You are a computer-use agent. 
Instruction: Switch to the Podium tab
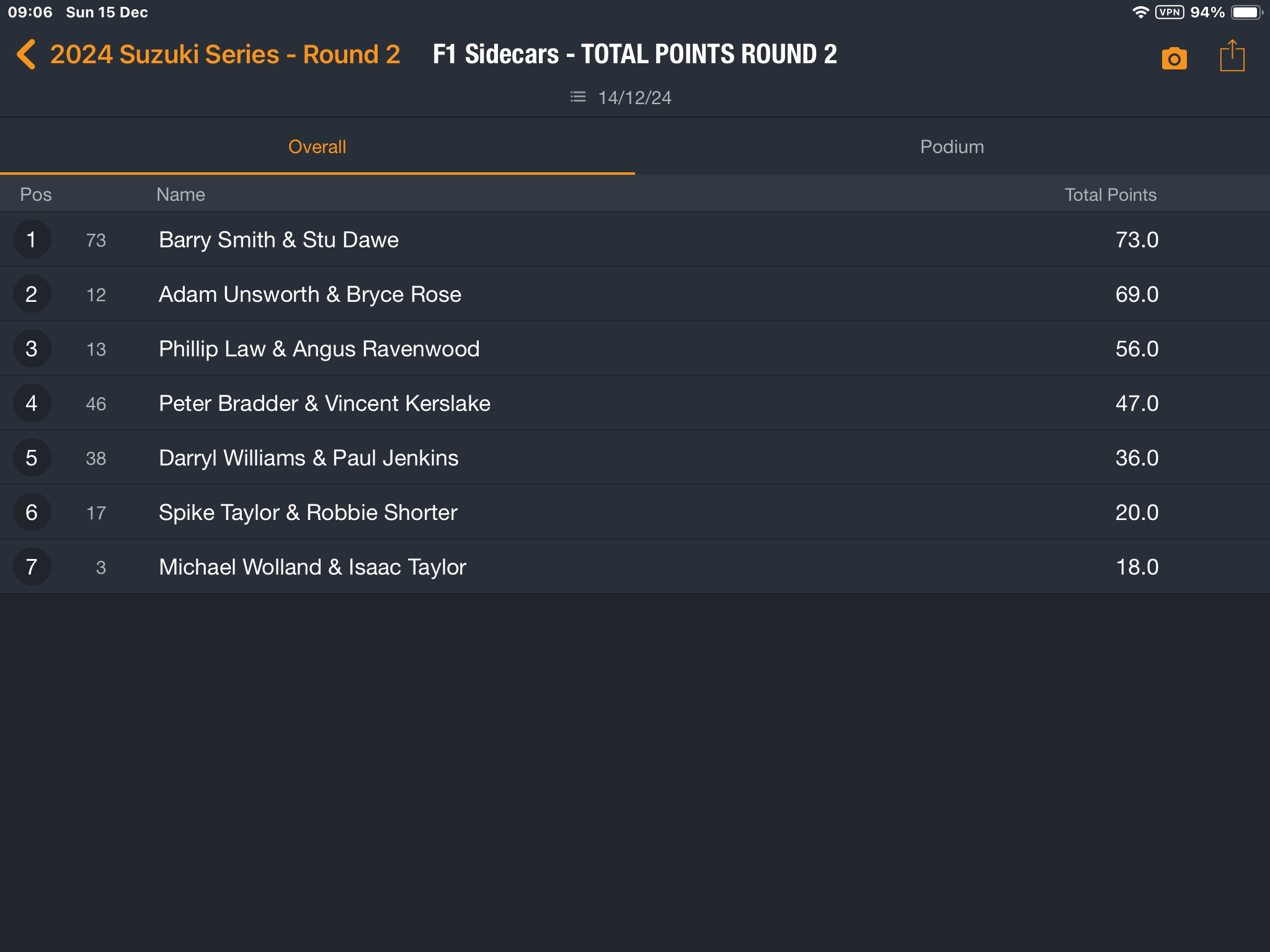click(952, 147)
